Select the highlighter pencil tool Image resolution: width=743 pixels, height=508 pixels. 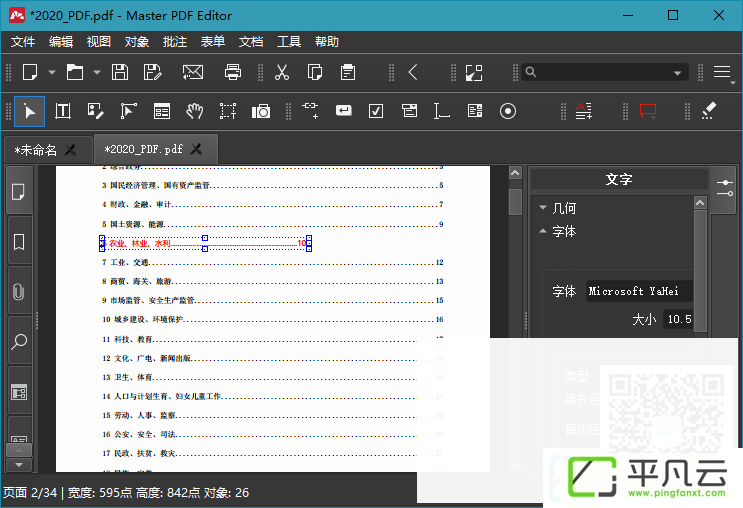point(709,111)
